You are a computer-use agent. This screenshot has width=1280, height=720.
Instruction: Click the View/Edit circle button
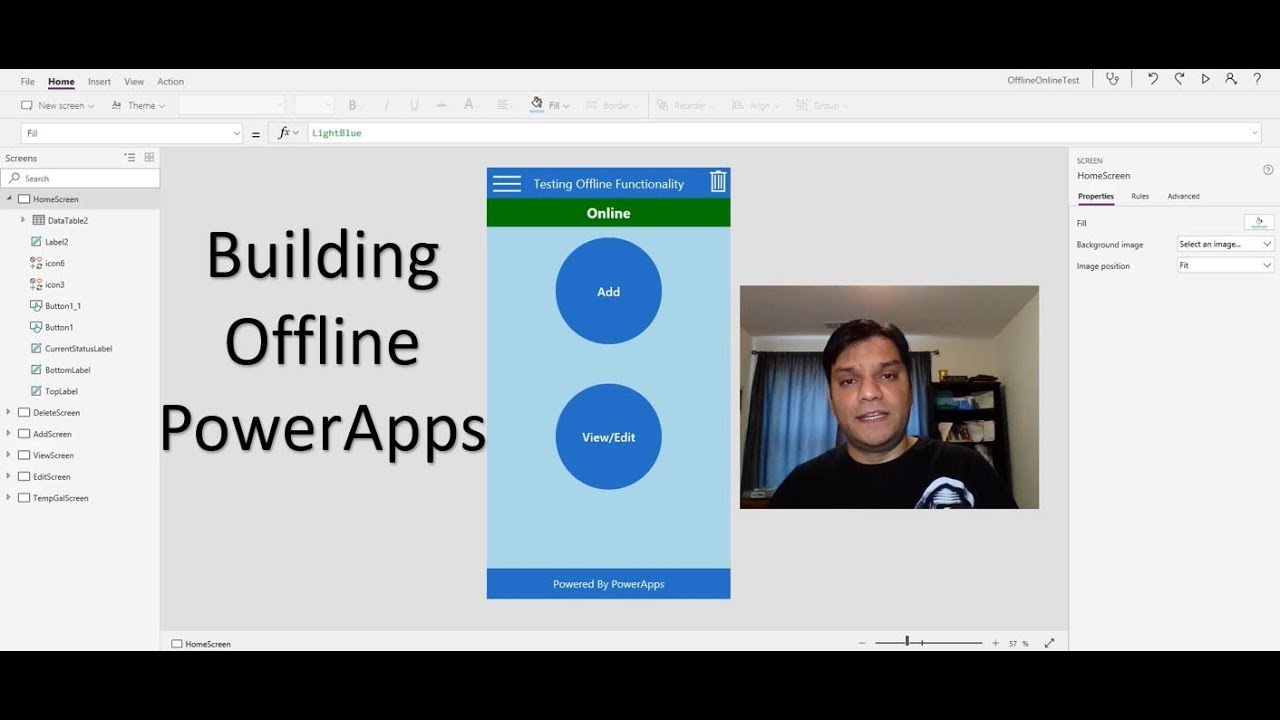tap(608, 437)
